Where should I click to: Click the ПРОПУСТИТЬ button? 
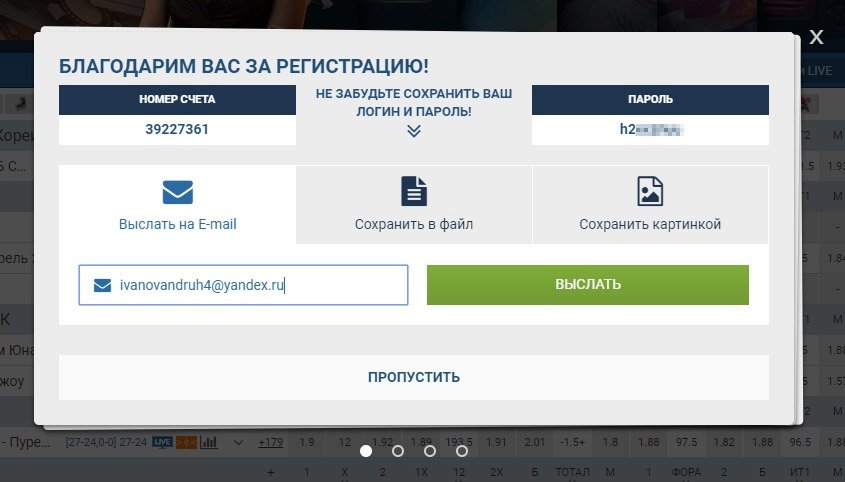click(x=414, y=377)
